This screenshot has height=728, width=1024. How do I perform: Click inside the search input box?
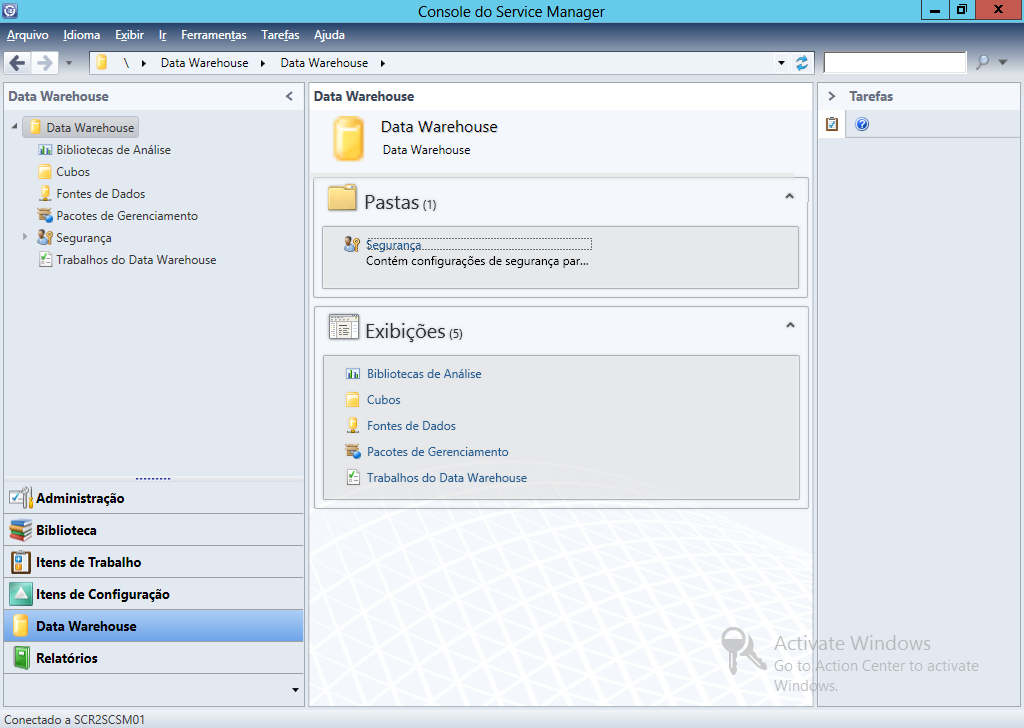tap(895, 63)
